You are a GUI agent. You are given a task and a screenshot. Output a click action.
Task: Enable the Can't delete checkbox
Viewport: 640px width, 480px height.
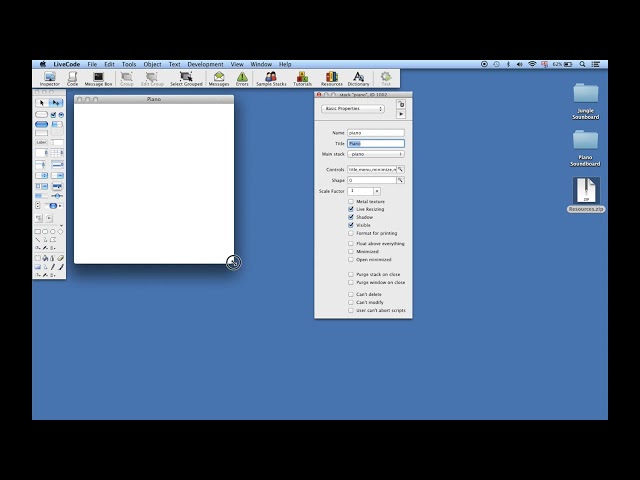pos(351,294)
